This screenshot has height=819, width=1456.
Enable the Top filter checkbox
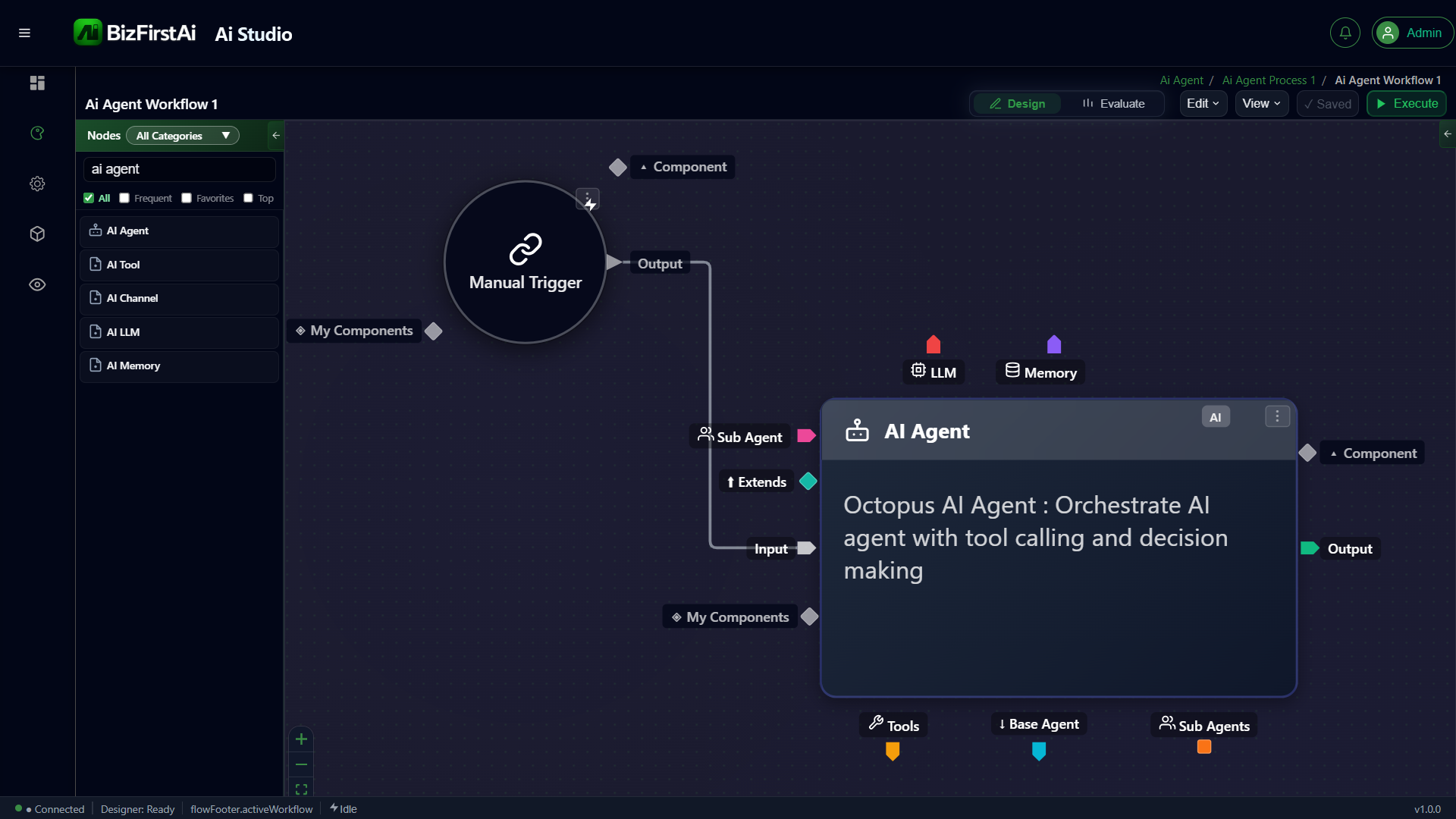click(x=248, y=198)
